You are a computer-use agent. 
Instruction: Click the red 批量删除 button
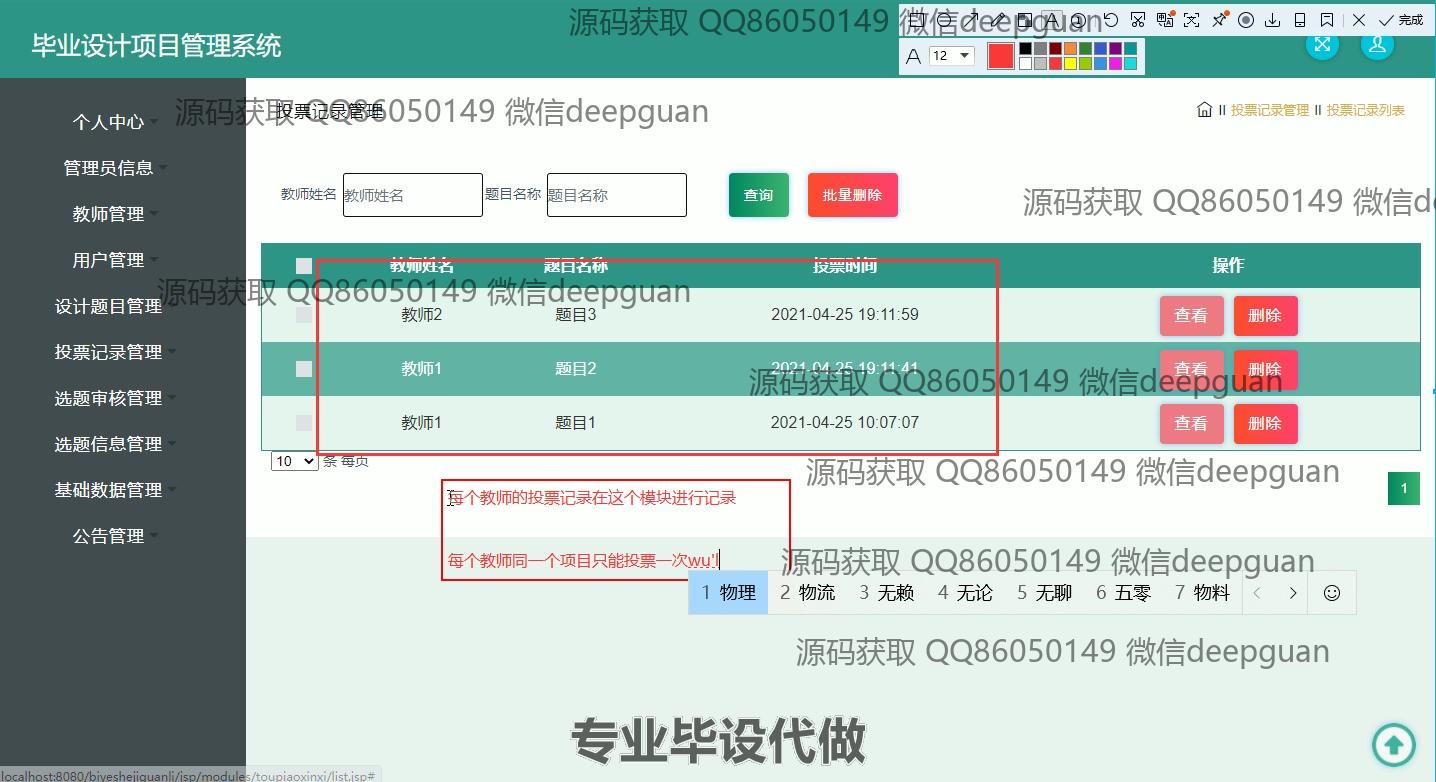click(x=852, y=195)
